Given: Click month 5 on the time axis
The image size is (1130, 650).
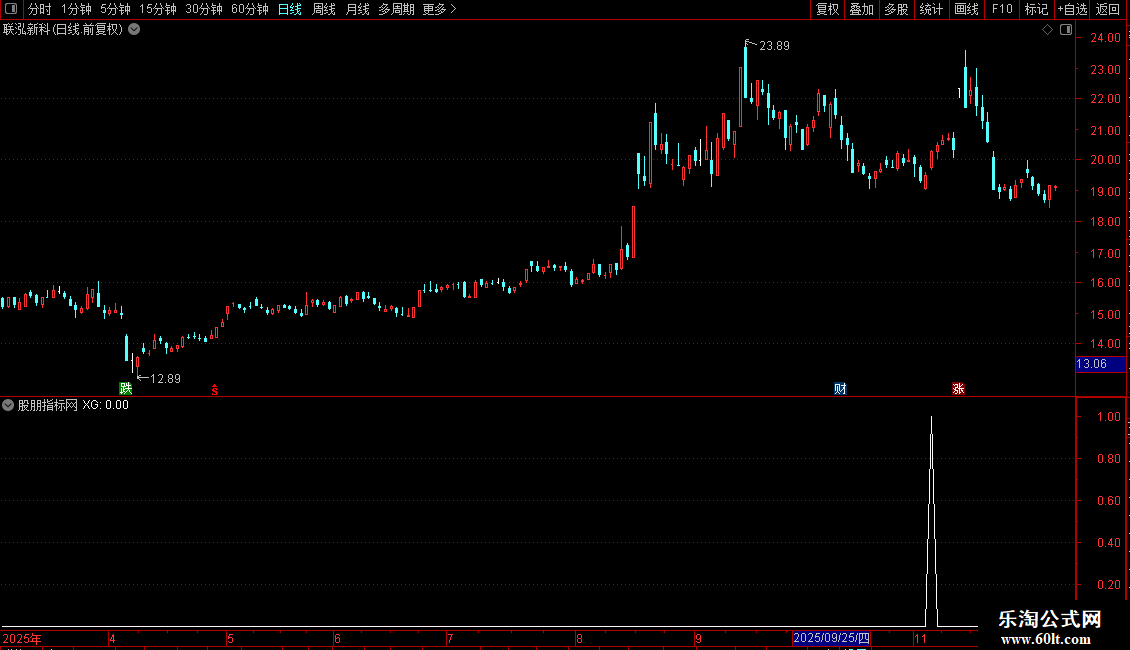Looking at the screenshot, I should (231, 638).
